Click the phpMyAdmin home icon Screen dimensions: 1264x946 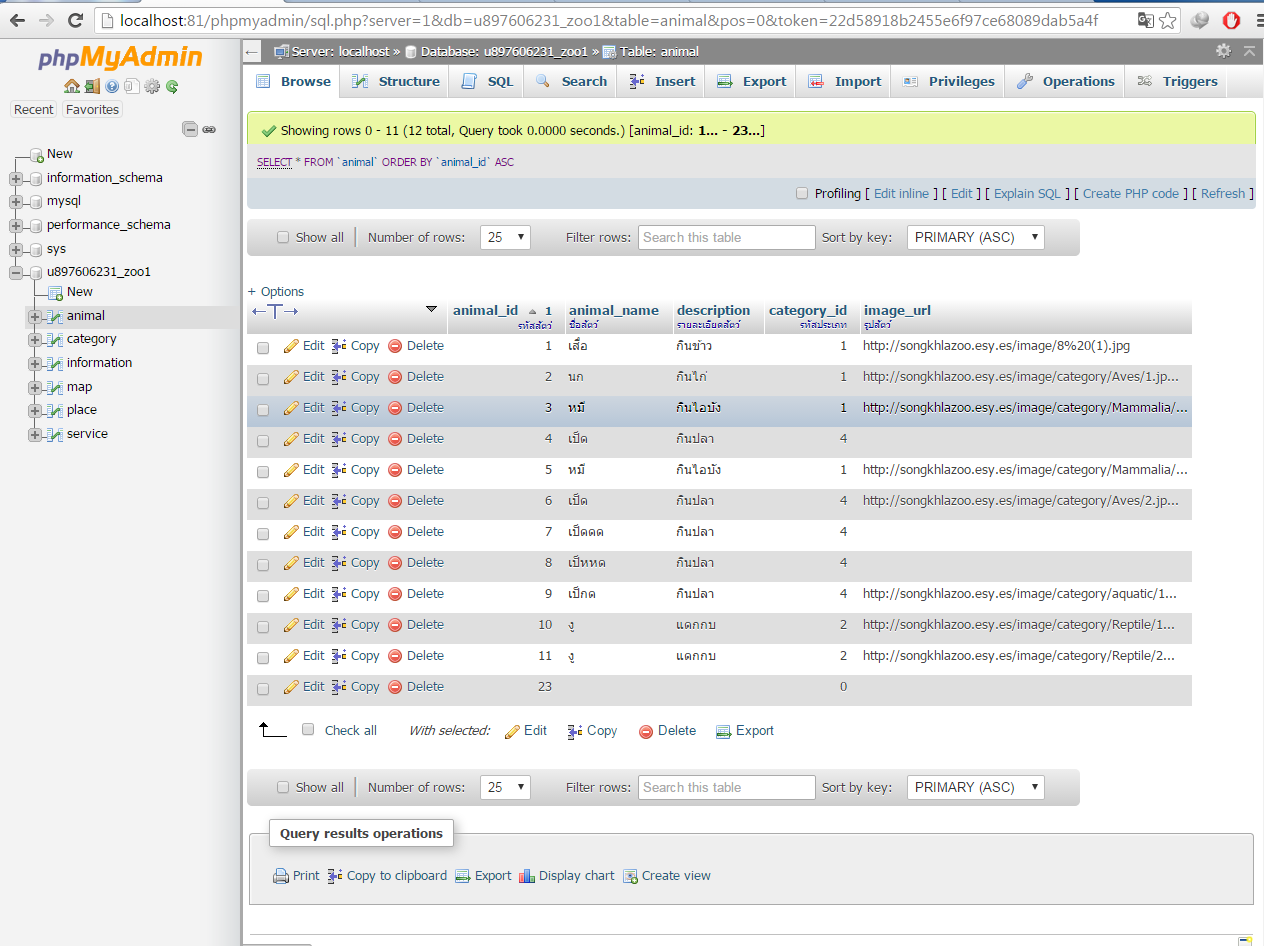point(72,87)
